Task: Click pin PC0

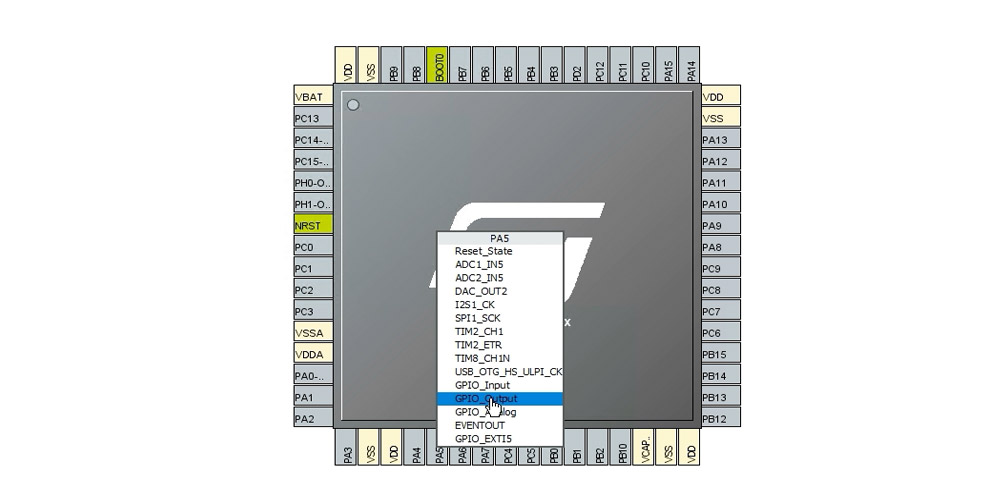Action: (x=313, y=247)
